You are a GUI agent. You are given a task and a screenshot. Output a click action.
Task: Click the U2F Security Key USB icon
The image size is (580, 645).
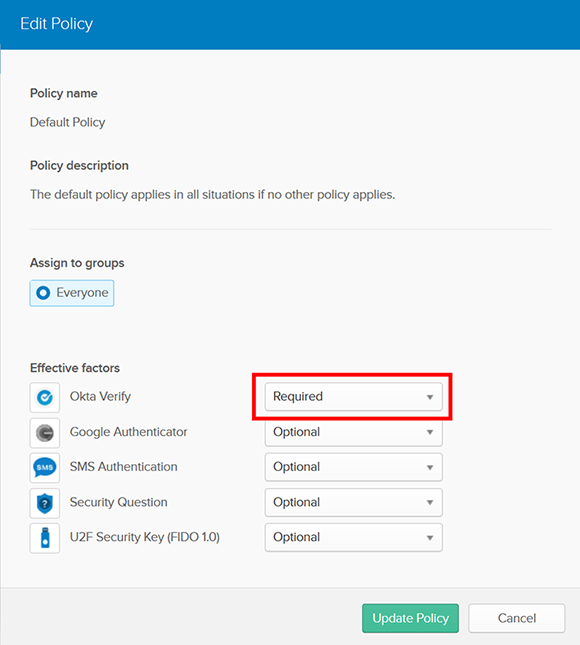[45, 538]
